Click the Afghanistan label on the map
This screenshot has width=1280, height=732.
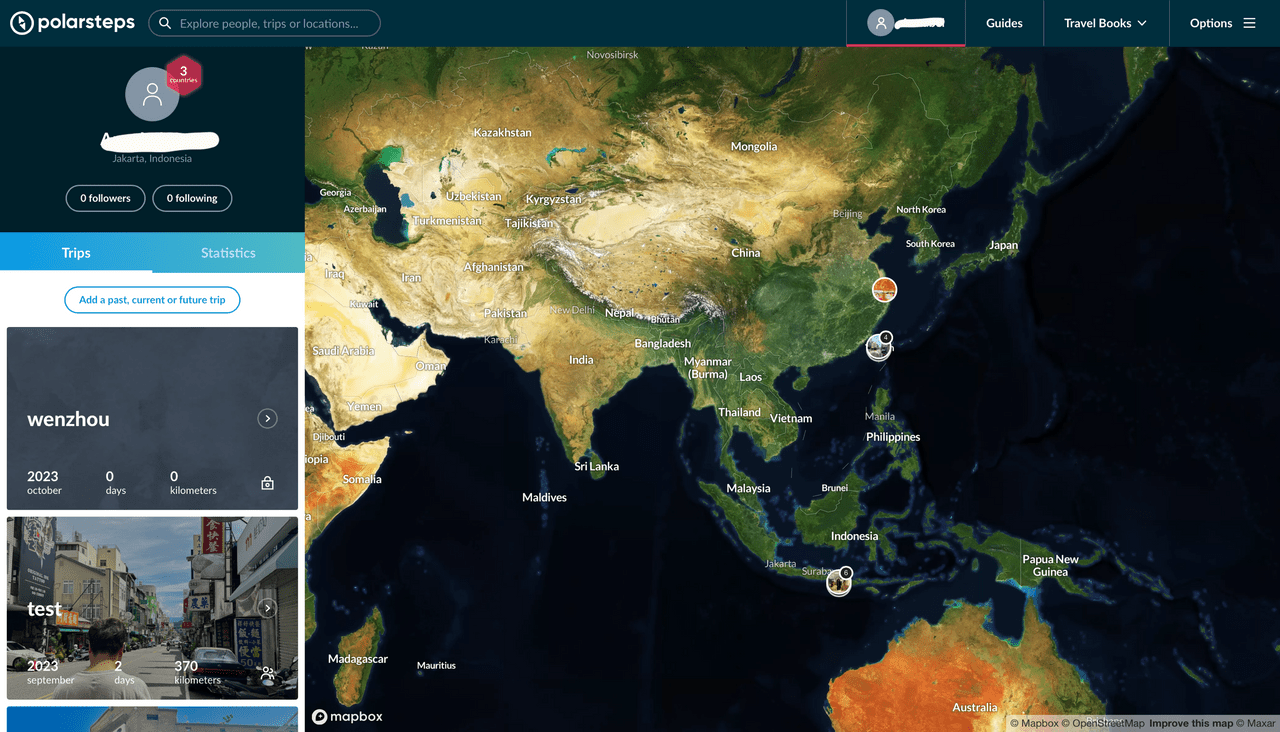pos(493,267)
